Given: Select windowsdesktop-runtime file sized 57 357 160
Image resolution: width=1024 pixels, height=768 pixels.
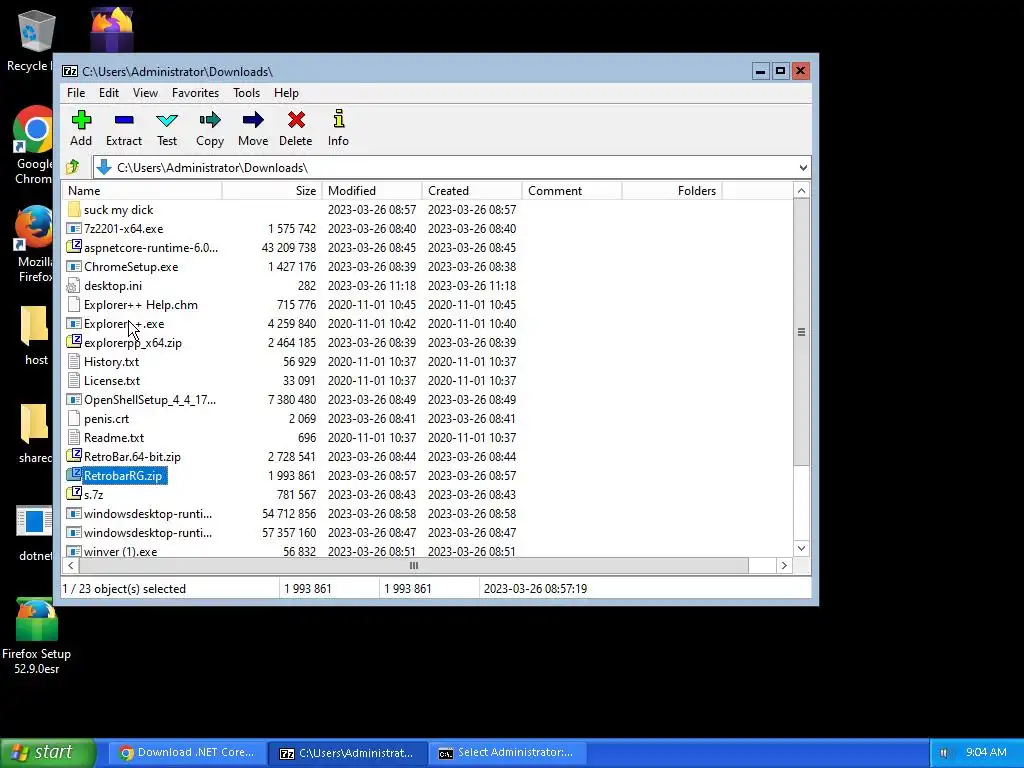Looking at the screenshot, I should (x=148, y=532).
